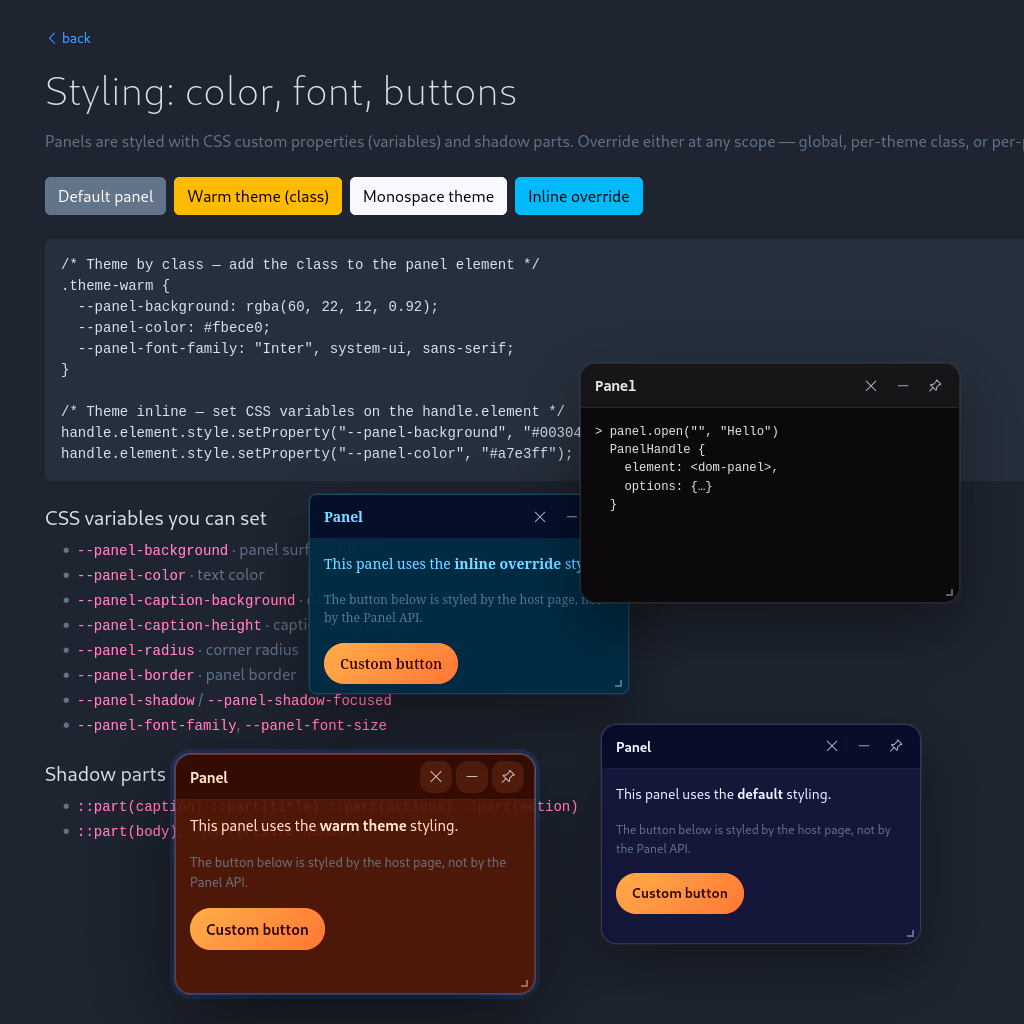
Task: Click the --panel-color variable name
Action: click(x=131, y=575)
